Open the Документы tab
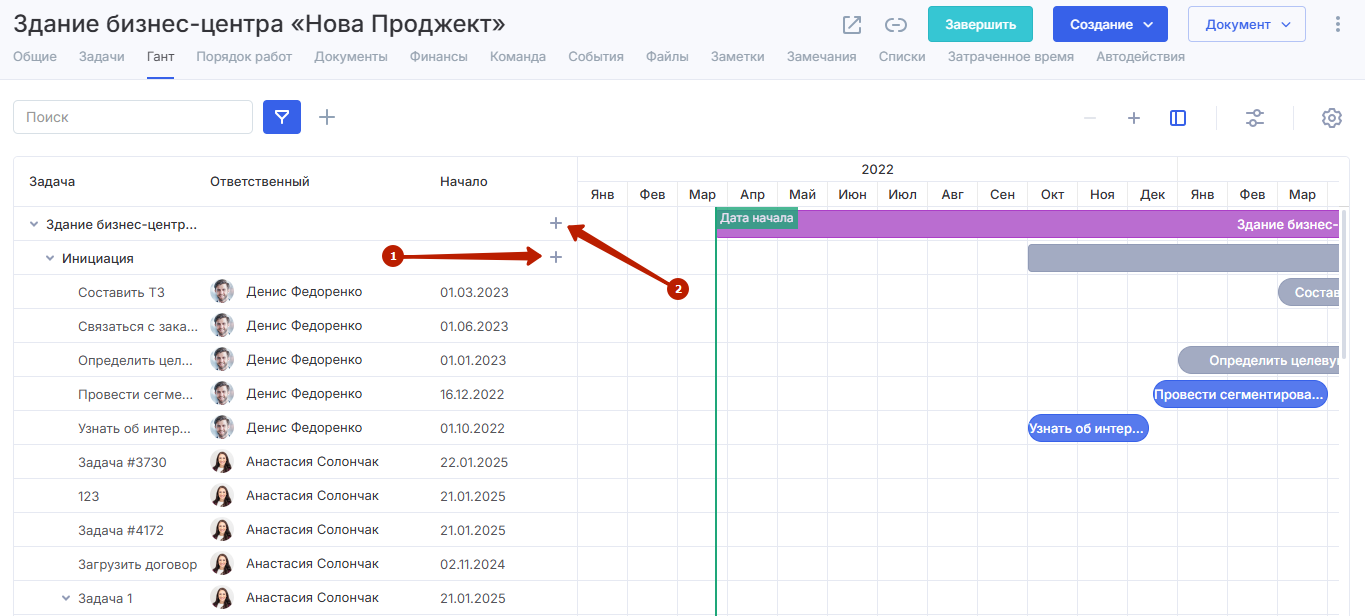Screen dimensions: 1365x616 click(351, 57)
